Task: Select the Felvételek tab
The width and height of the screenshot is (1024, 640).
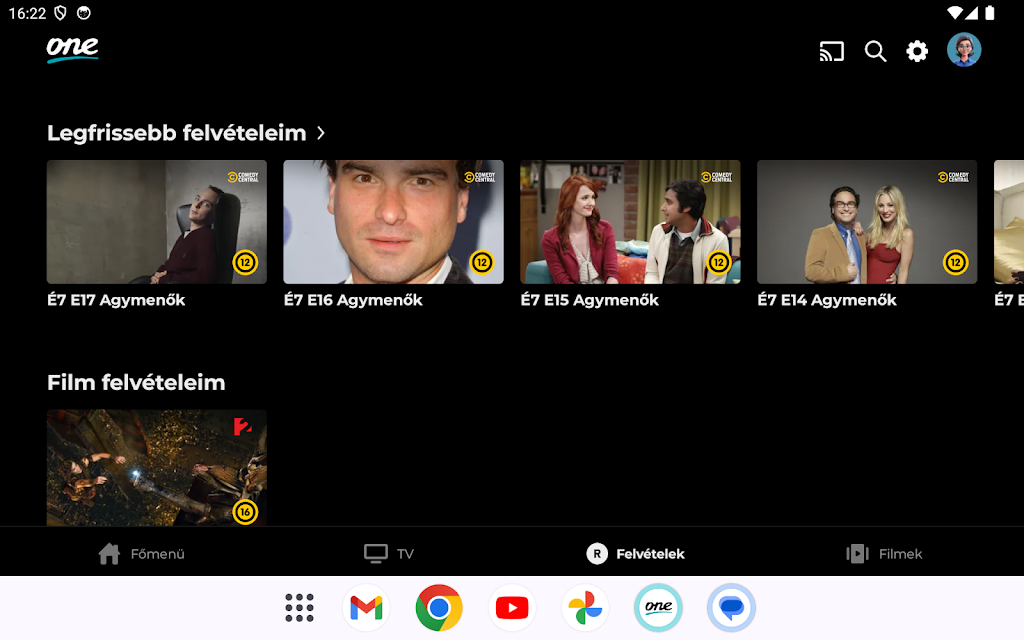Action: [x=636, y=553]
